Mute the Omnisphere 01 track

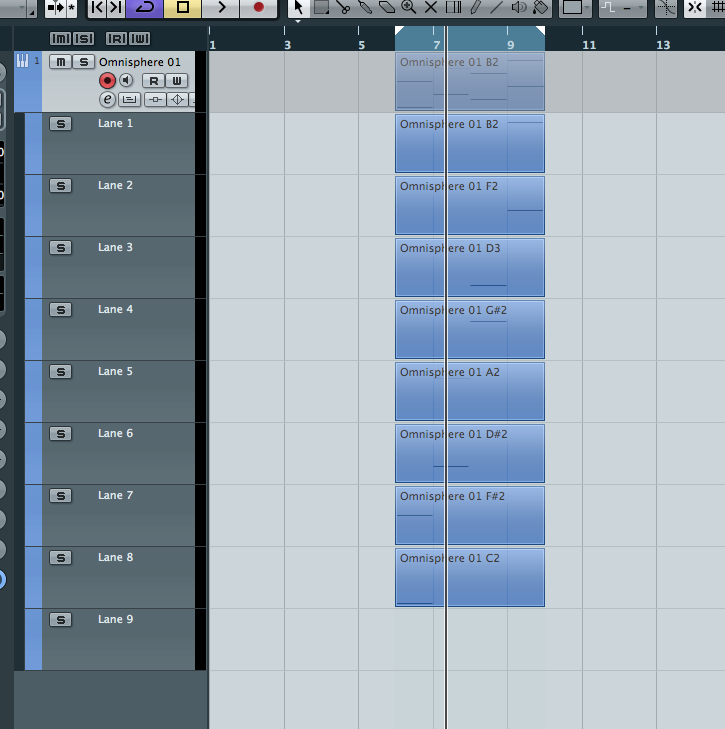(x=61, y=62)
